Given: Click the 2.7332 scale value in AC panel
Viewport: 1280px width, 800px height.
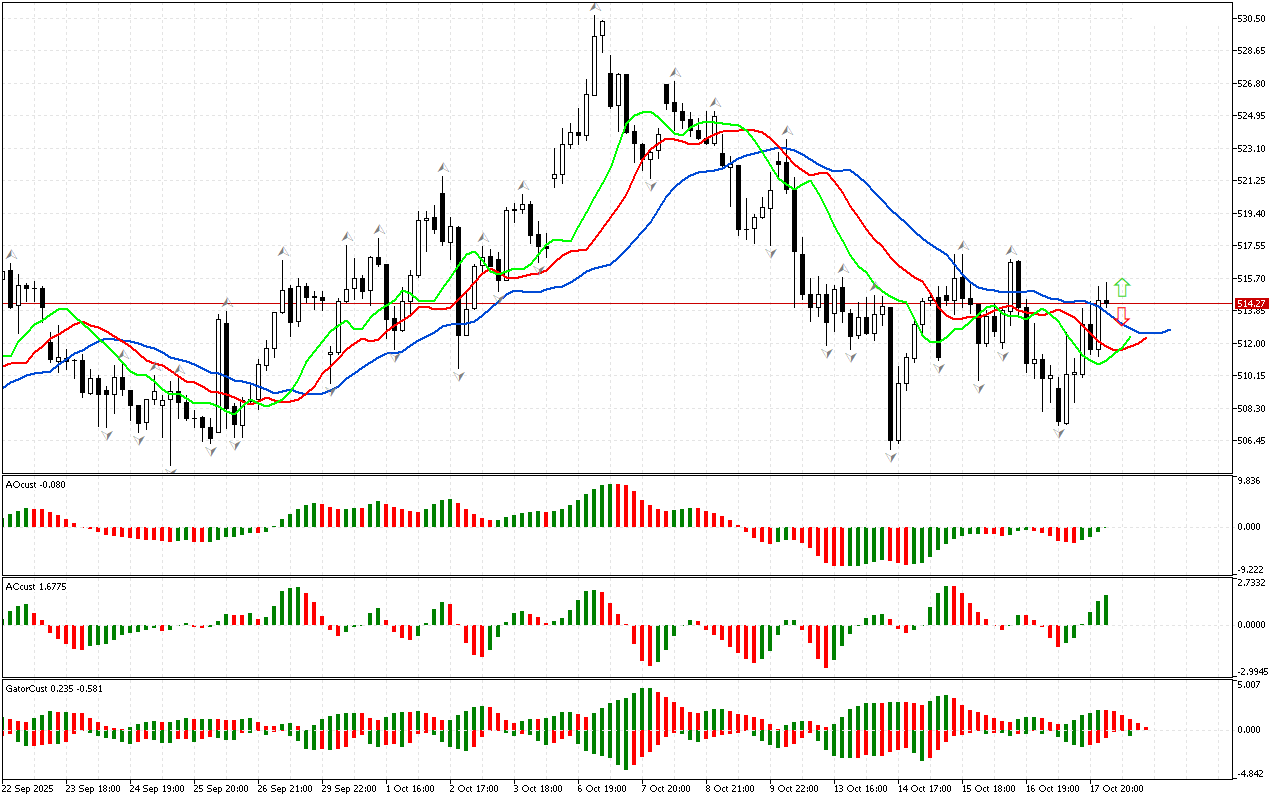Looking at the screenshot, I should point(1252,581).
